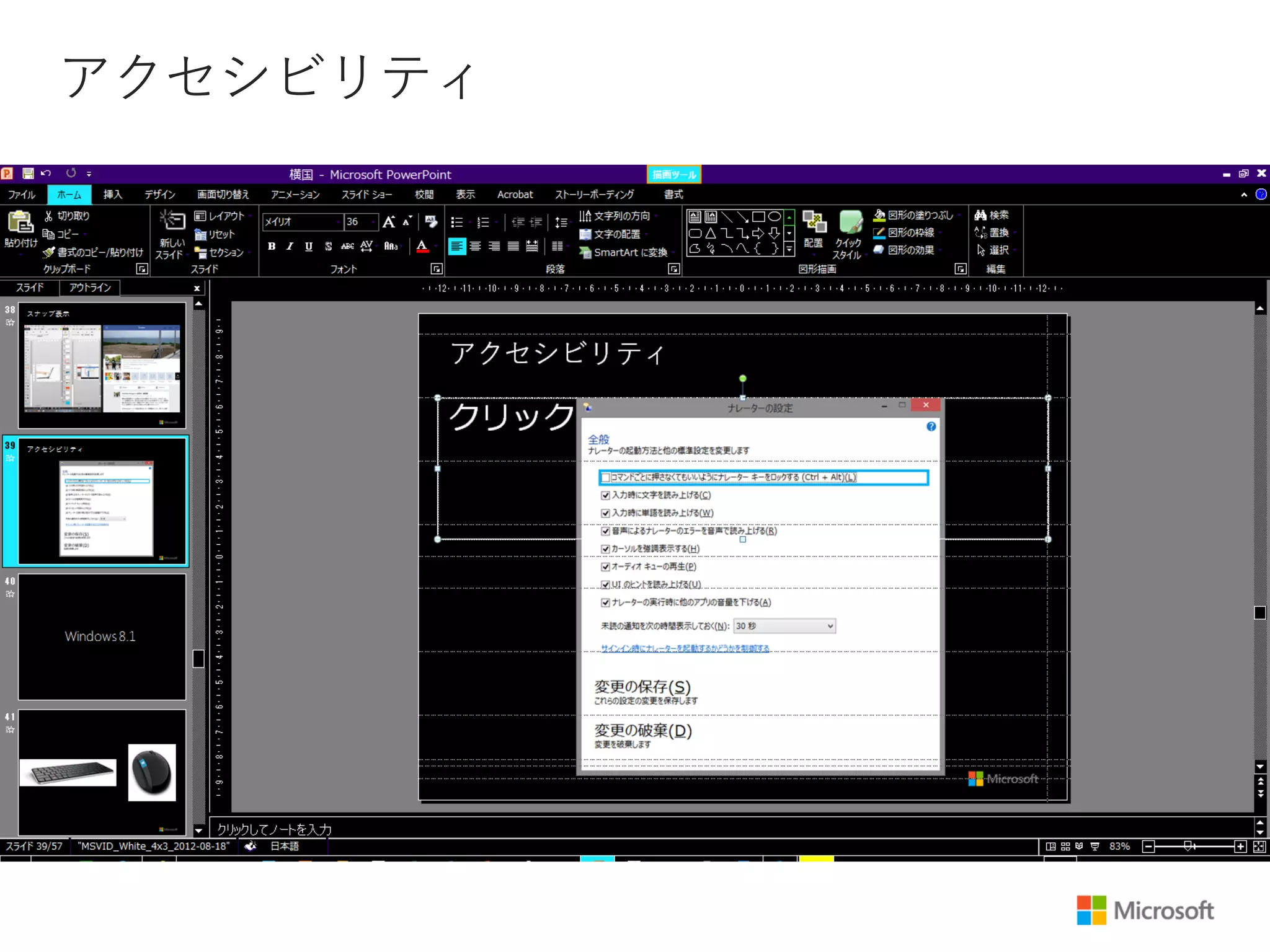Screen dimensions: 1270x952
Task: Open the File (ファイル) tab
Action: [x=22, y=195]
